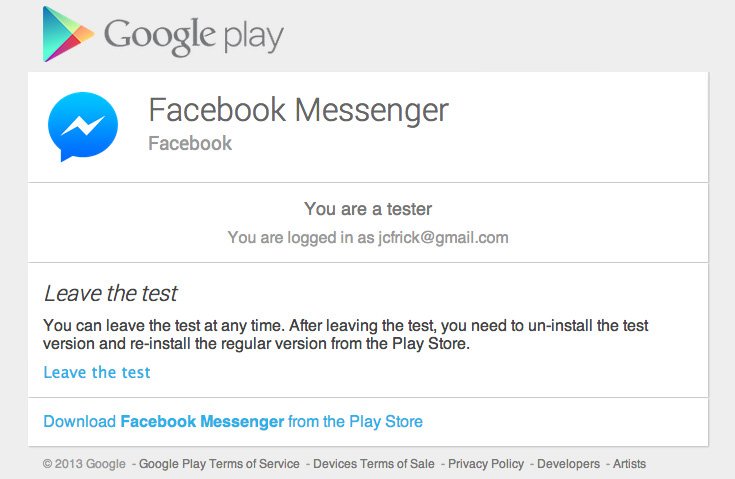Select the Facebook Messenger app title
The image size is (735, 479).
298,110
